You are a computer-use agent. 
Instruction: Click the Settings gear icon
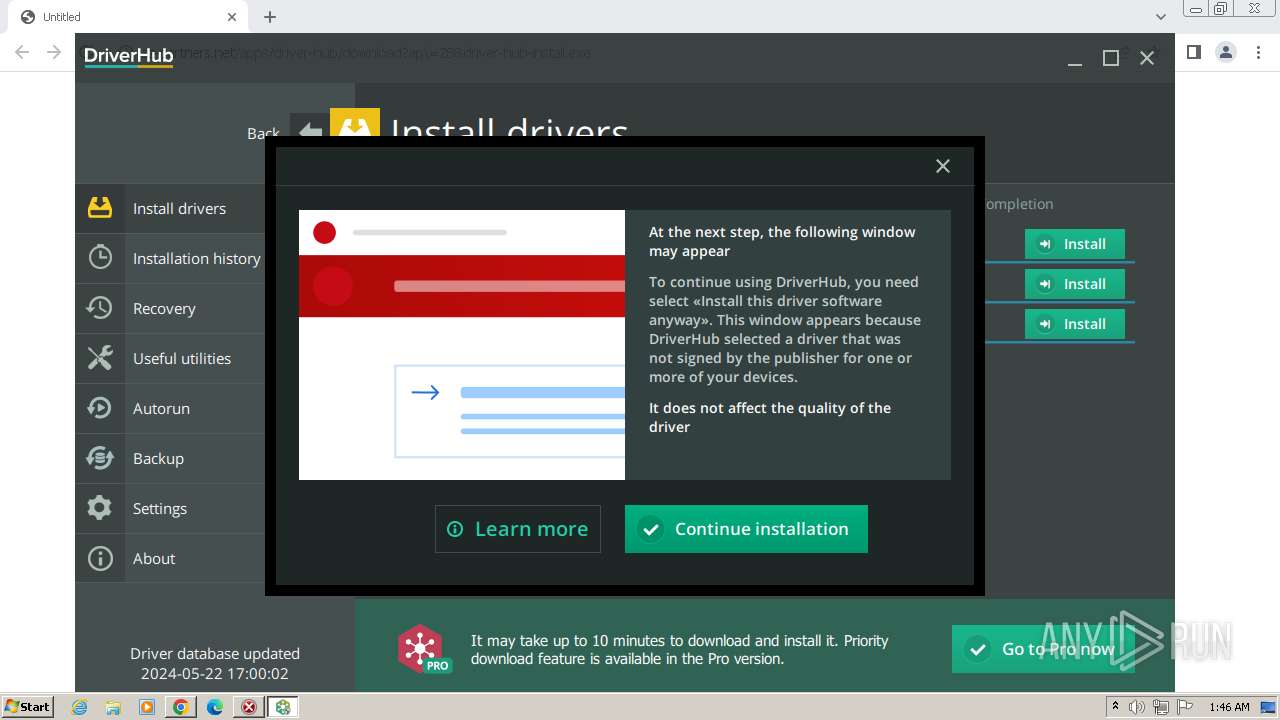pyautogui.click(x=100, y=508)
